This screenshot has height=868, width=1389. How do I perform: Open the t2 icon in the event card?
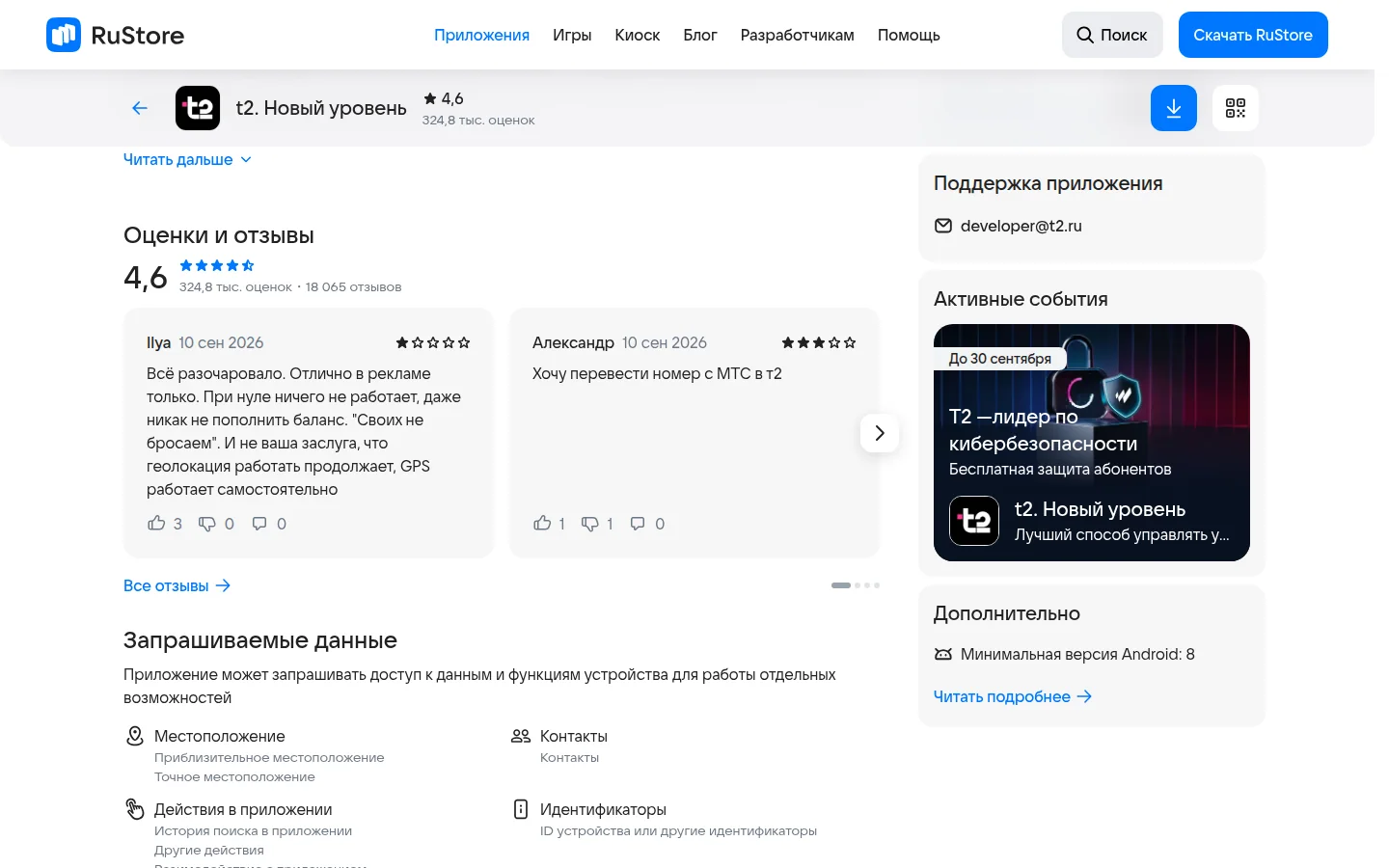point(974,521)
